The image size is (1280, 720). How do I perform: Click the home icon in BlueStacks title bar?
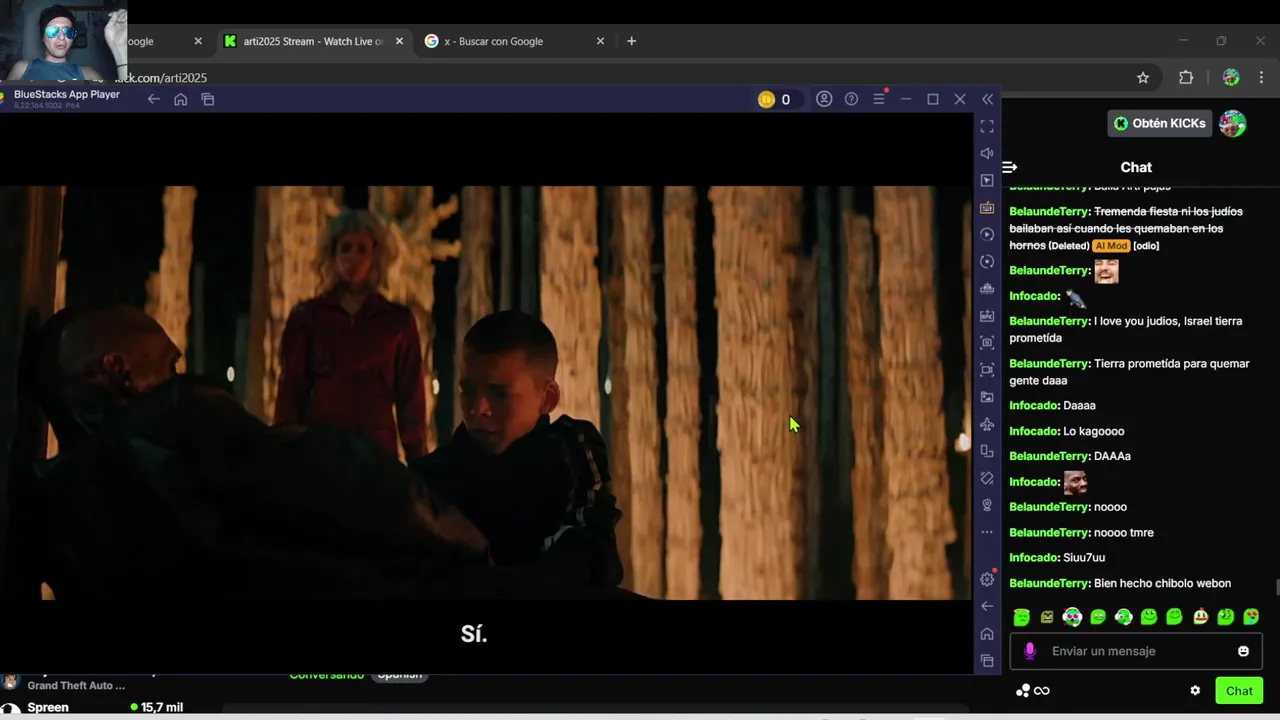[181, 99]
